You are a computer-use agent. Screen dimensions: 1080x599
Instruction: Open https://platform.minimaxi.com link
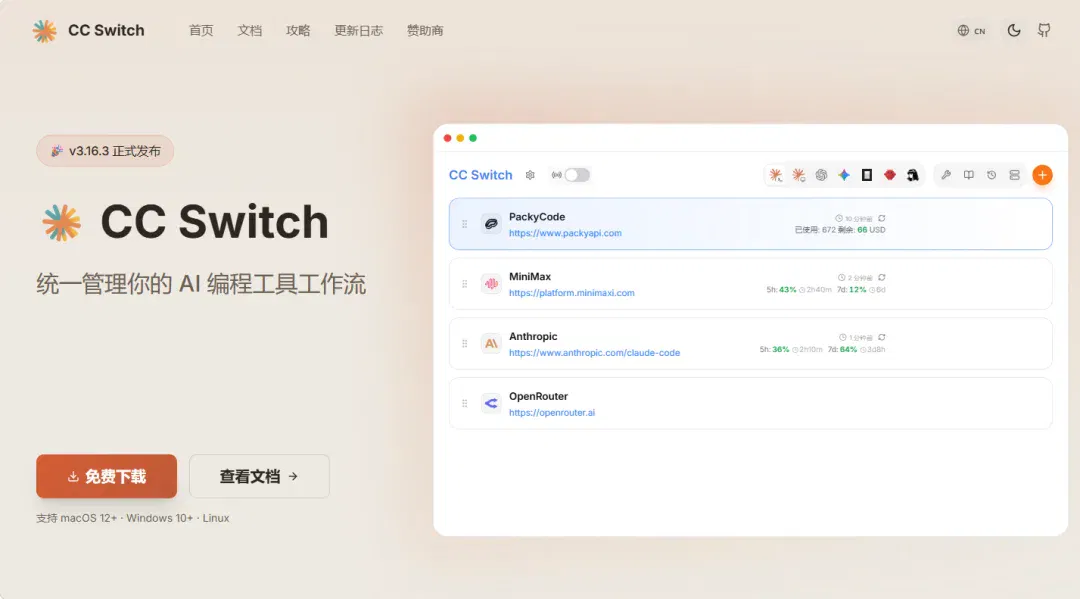point(572,293)
